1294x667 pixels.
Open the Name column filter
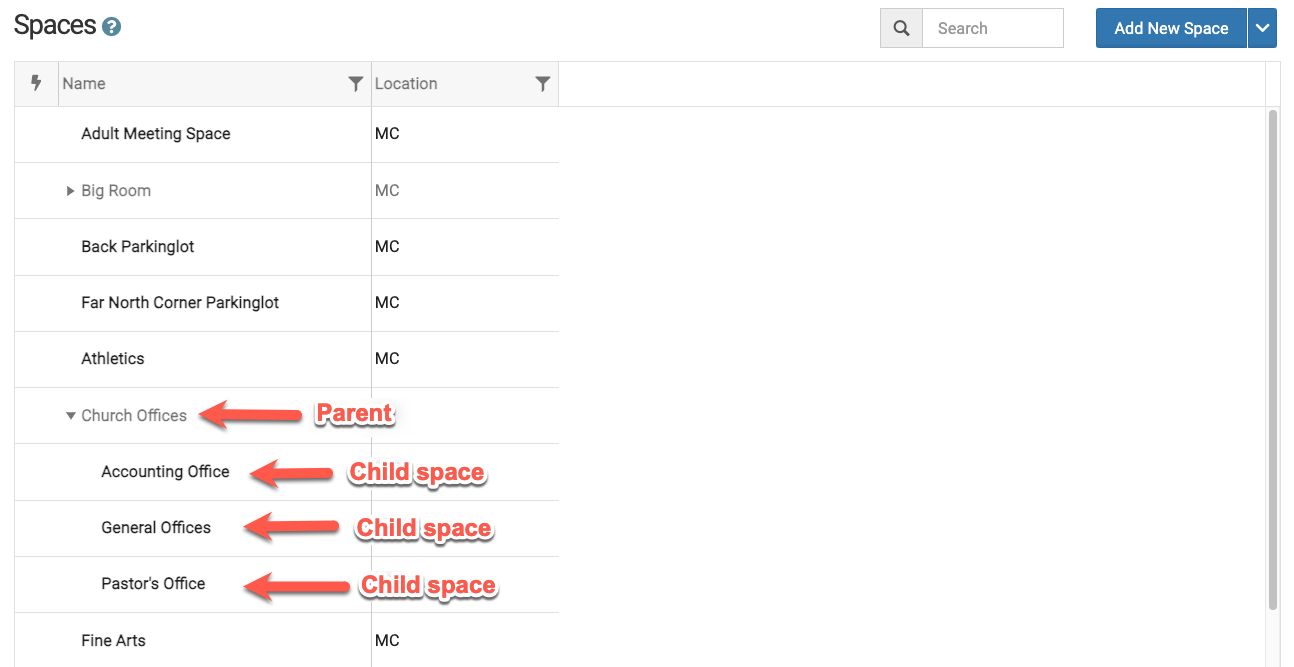pyautogui.click(x=355, y=84)
